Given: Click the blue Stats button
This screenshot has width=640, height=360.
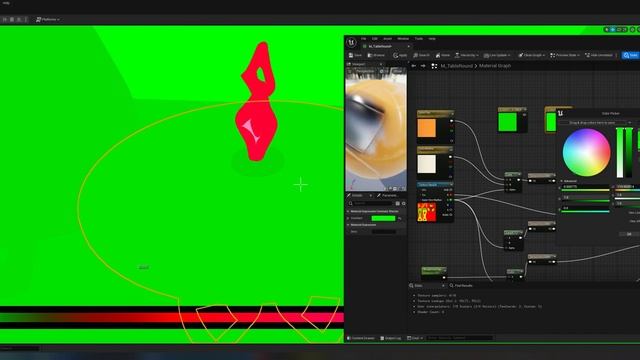Looking at the screenshot, I should click(630, 55).
